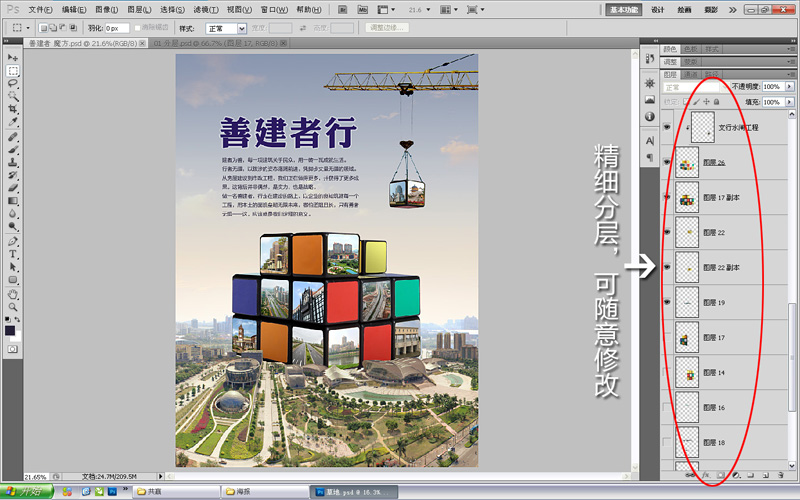Hide the 文行水闸工程 layer
This screenshot has width=800, height=500.
[667, 127]
